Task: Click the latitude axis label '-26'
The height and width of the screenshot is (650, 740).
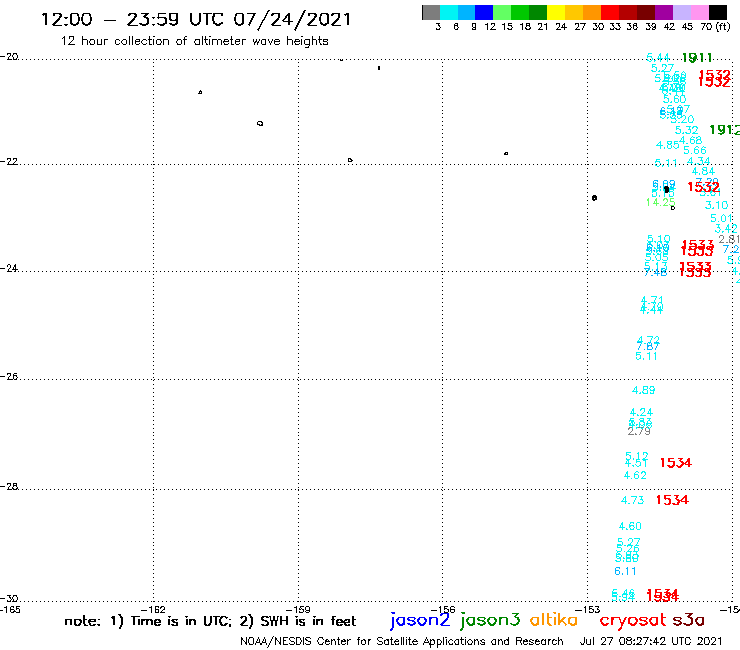Action: [9, 377]
